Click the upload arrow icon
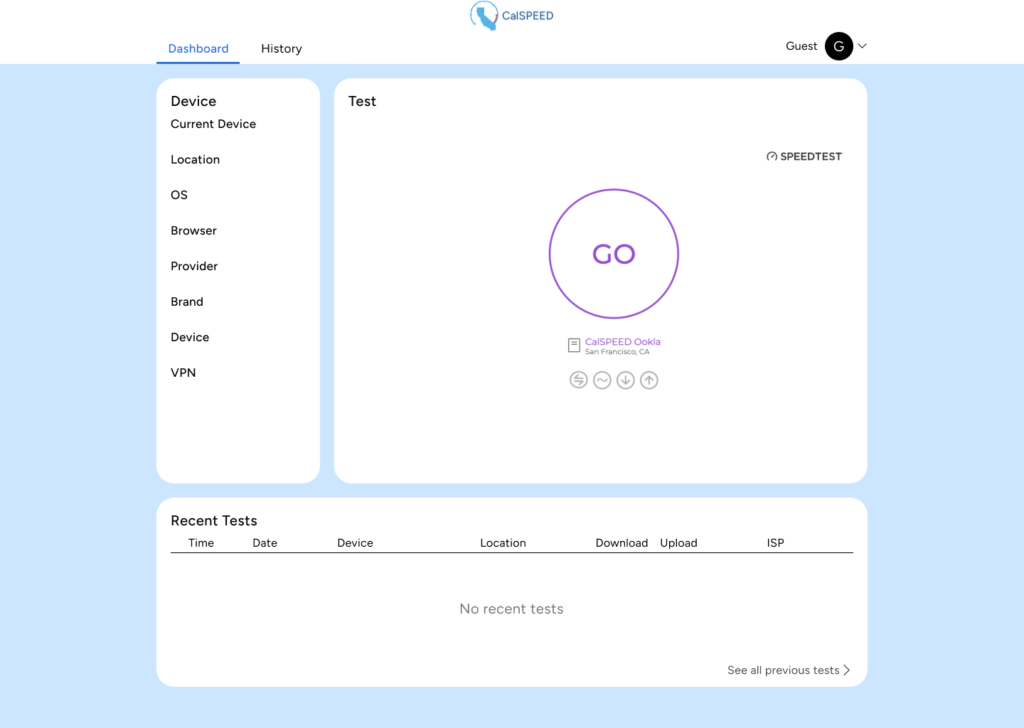Image resolution: width=1024 pixels, height=728 pixels. 649,380
